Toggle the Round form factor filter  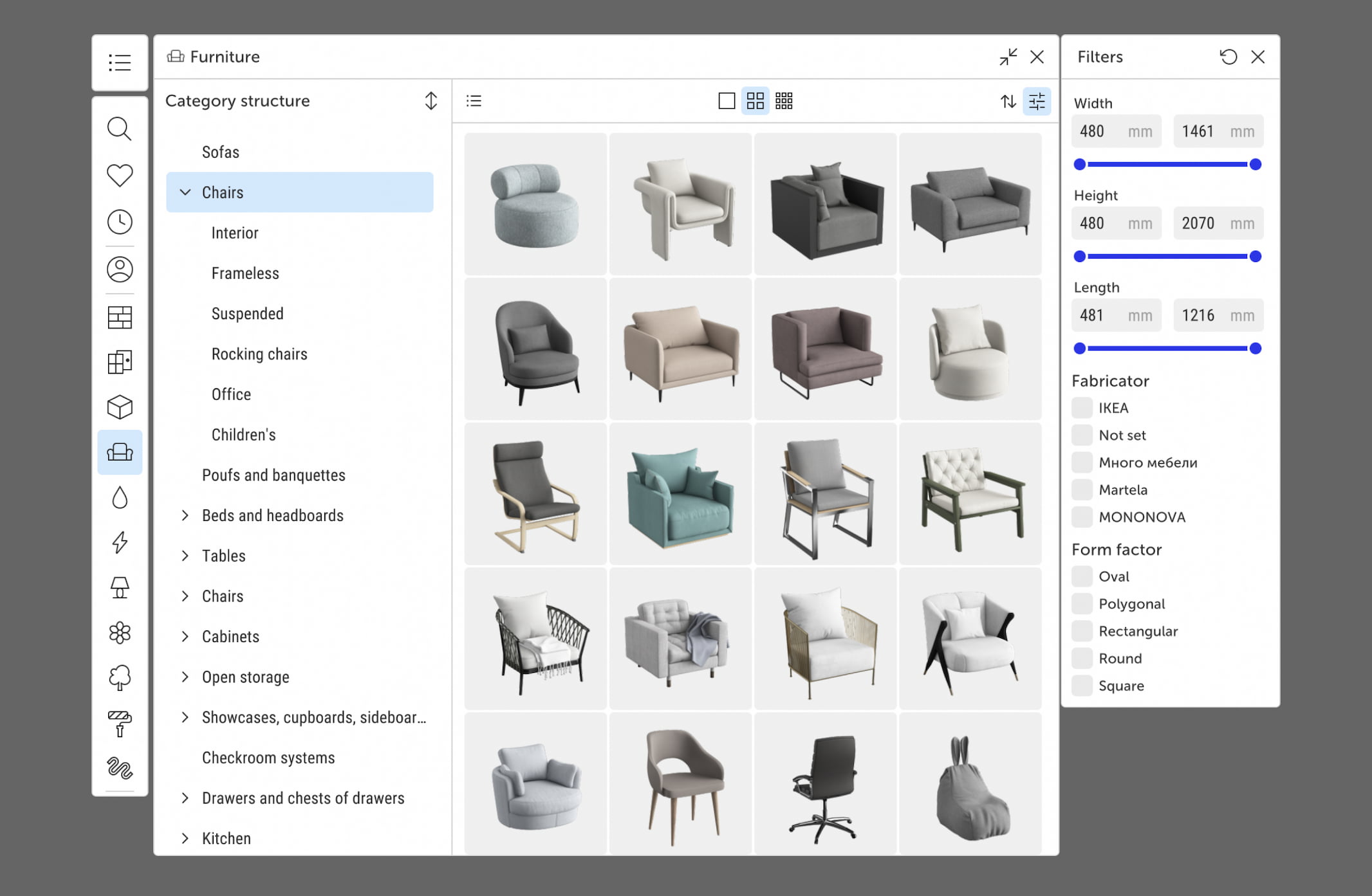(1083, 658)
